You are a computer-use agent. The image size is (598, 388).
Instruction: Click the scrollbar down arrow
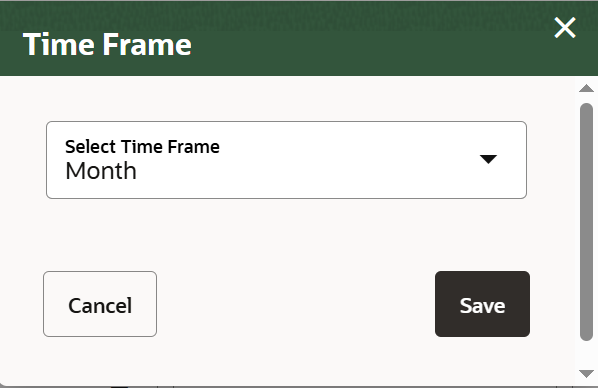pos(586,374)
